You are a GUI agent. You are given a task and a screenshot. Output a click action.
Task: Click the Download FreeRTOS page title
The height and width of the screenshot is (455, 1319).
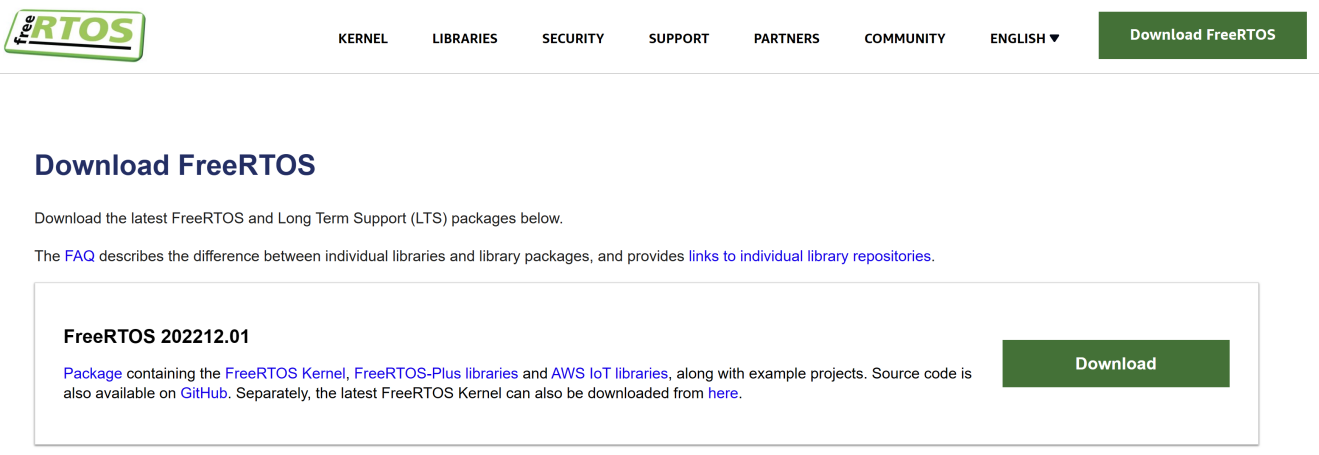click(x=175, y=165)
